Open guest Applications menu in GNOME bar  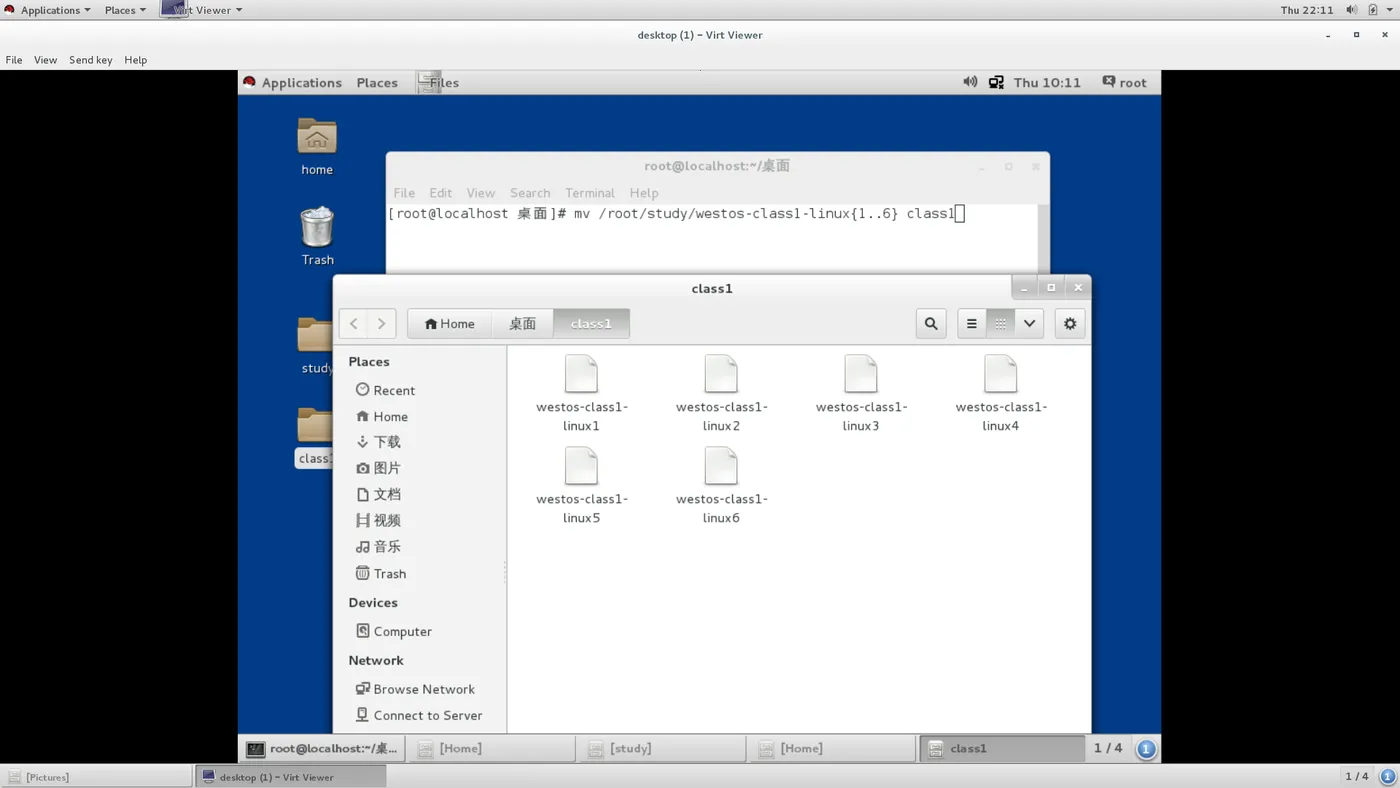click(292, 83)
